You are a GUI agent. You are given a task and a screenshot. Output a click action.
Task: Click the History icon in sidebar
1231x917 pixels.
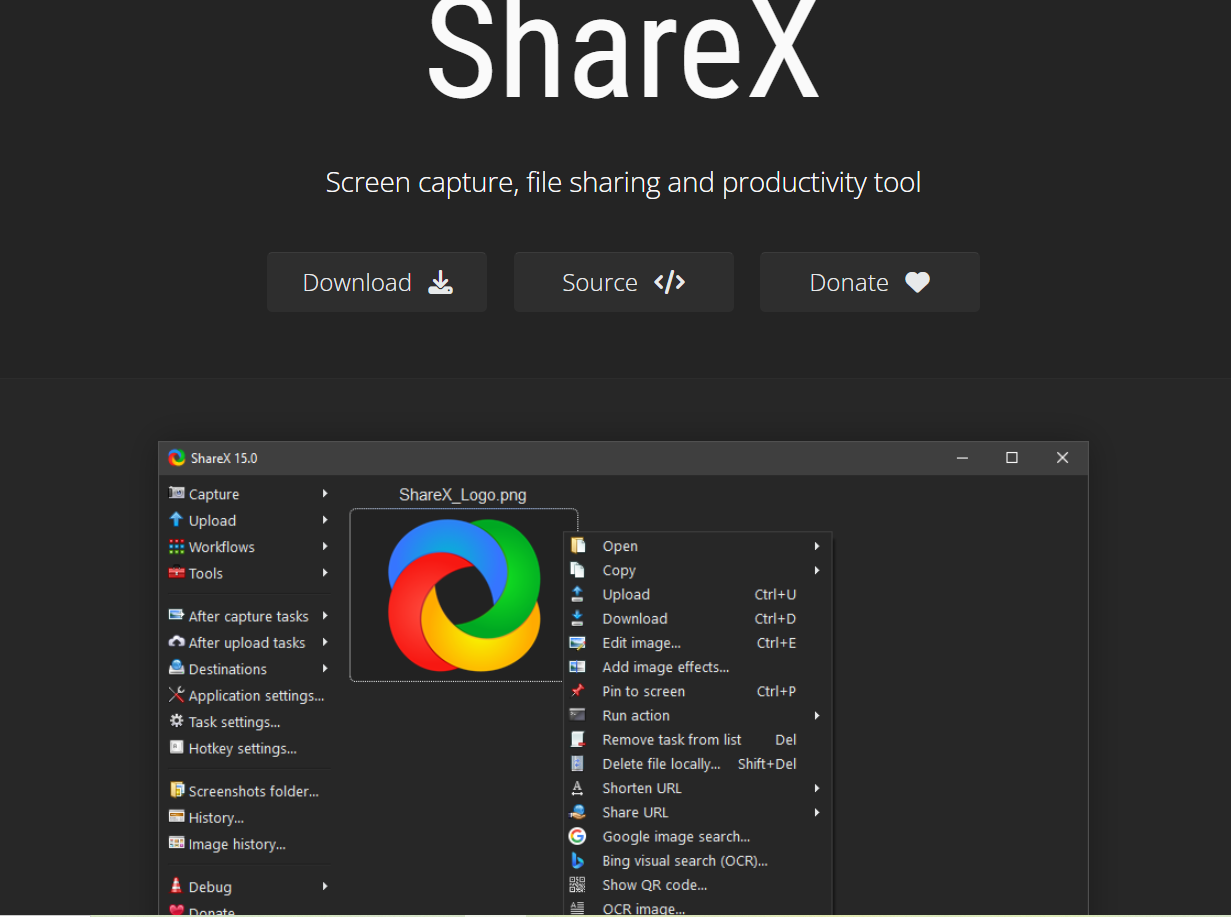(x=177, y=817)
